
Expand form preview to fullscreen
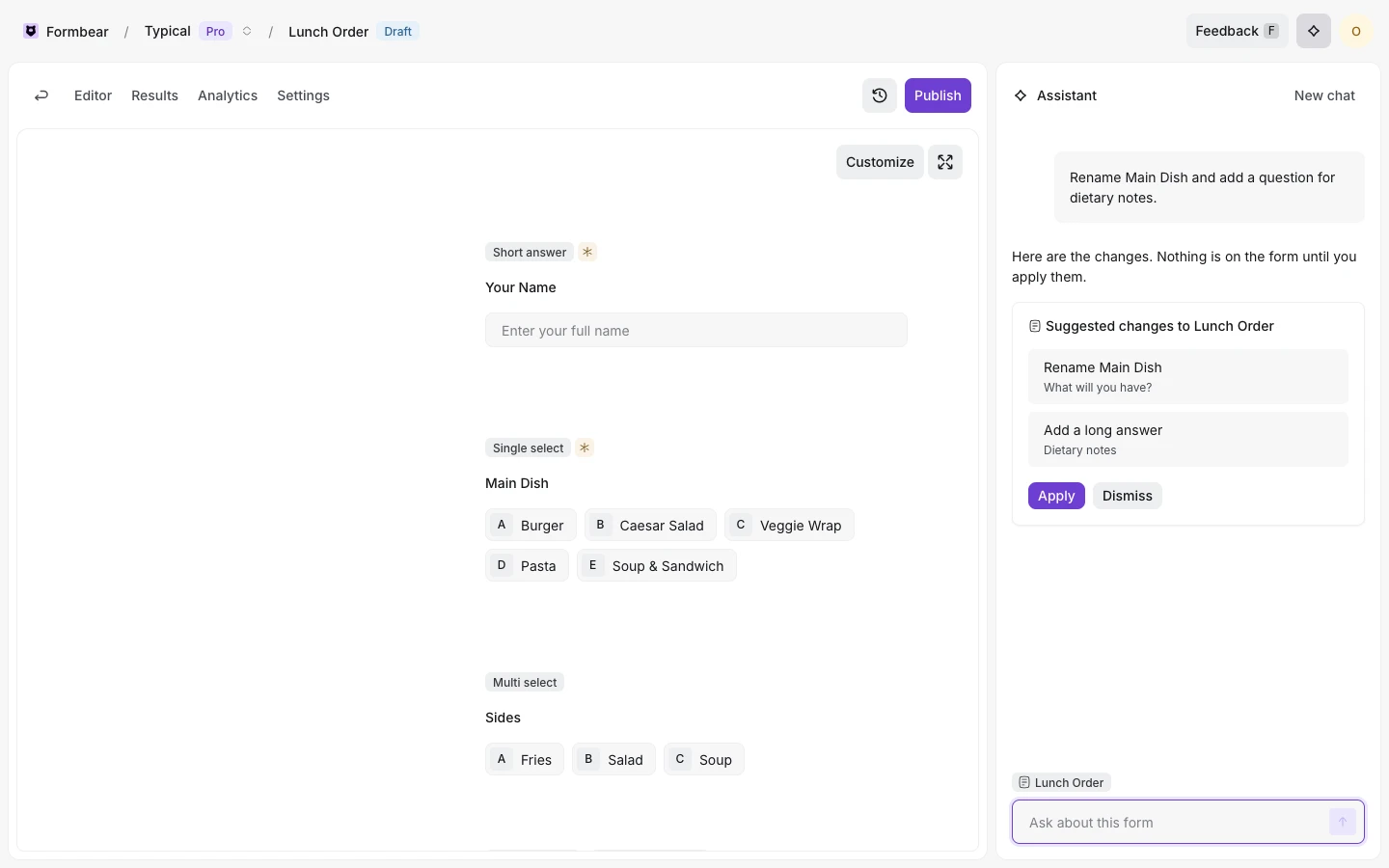945,162
